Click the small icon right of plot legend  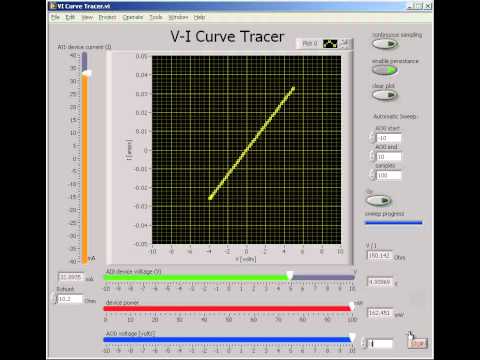click(345, 43)
